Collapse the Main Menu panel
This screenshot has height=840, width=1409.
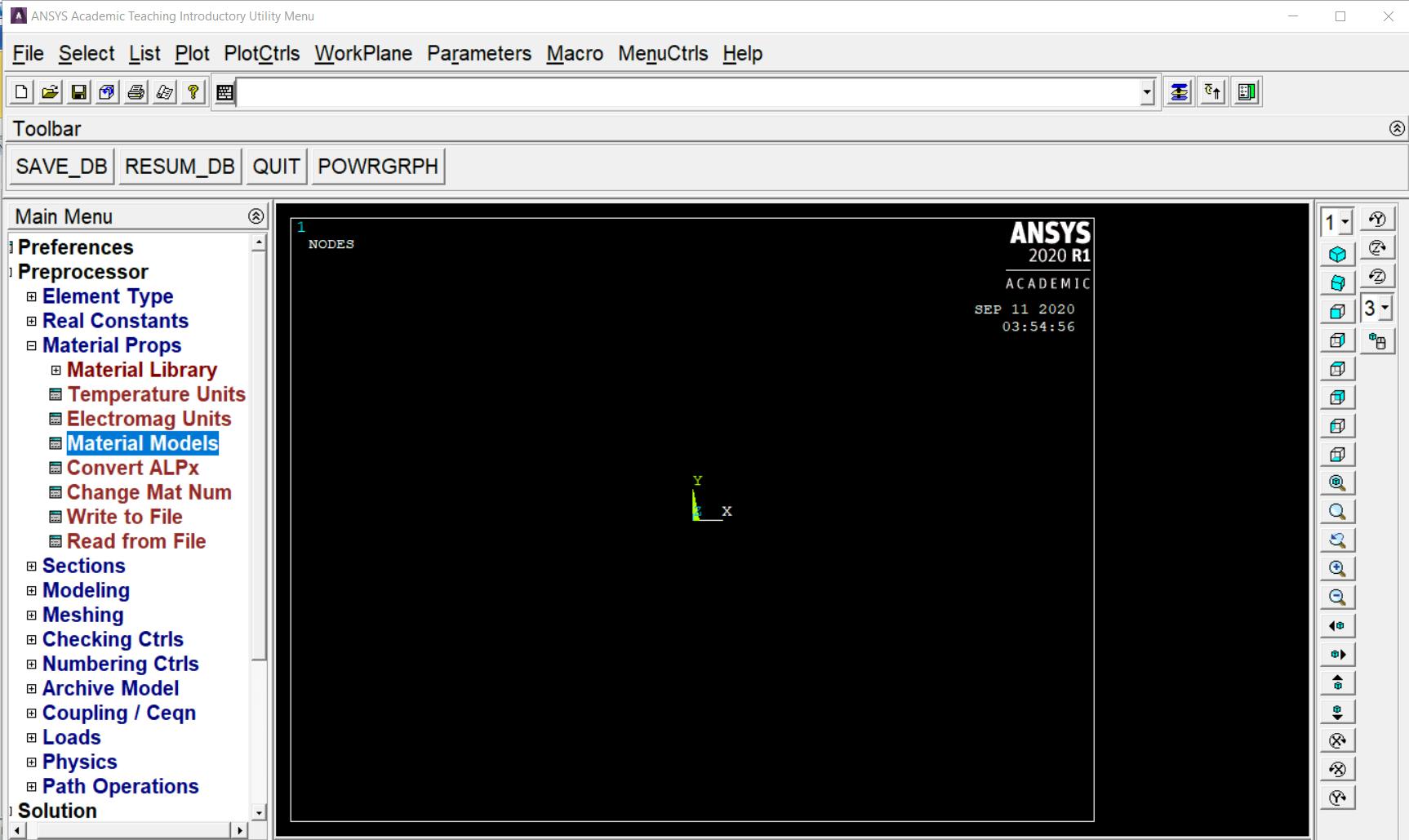pos(256,216)
